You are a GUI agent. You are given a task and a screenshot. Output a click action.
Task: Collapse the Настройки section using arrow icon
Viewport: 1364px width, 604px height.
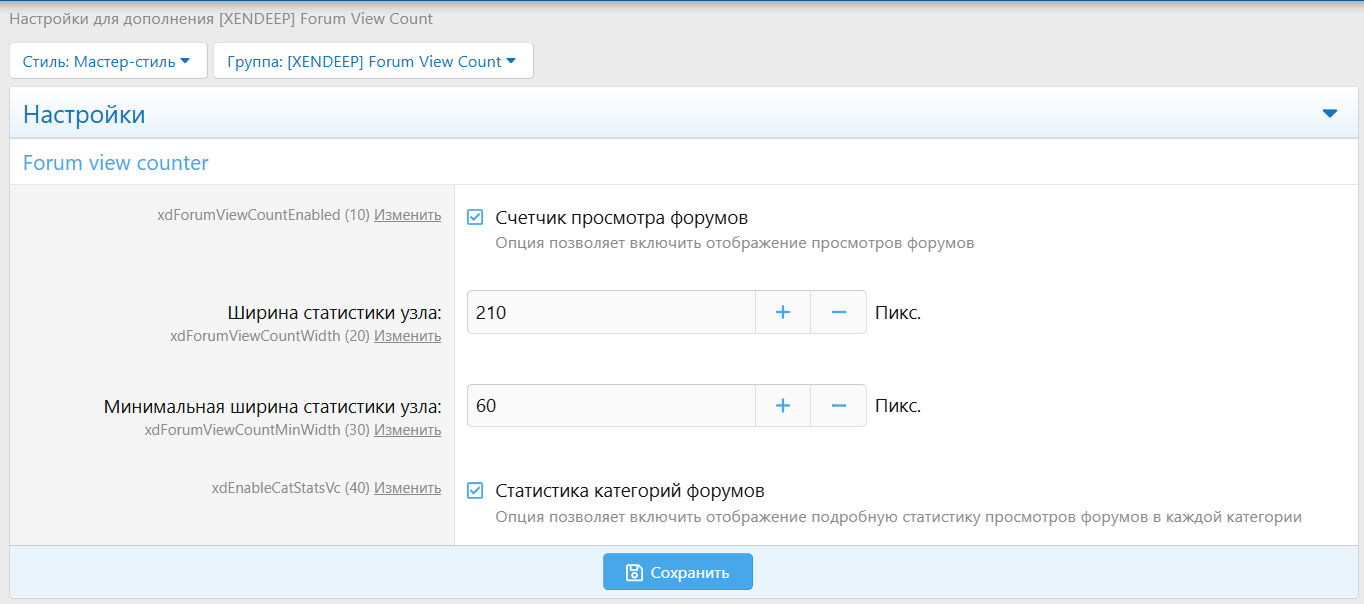pyautogui.click(x=1329, y=114)
